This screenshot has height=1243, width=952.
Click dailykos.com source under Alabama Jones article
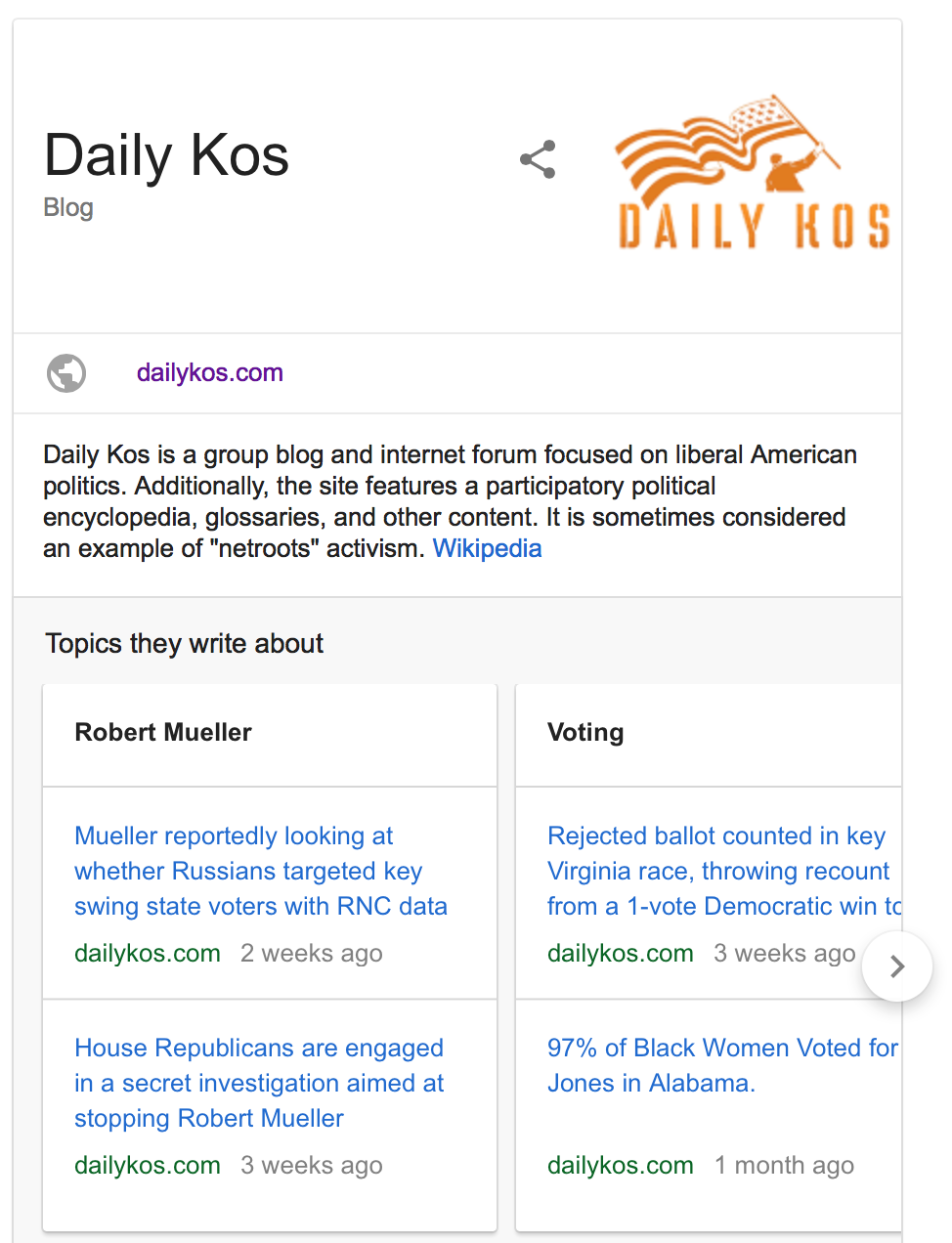(621, 1165)
